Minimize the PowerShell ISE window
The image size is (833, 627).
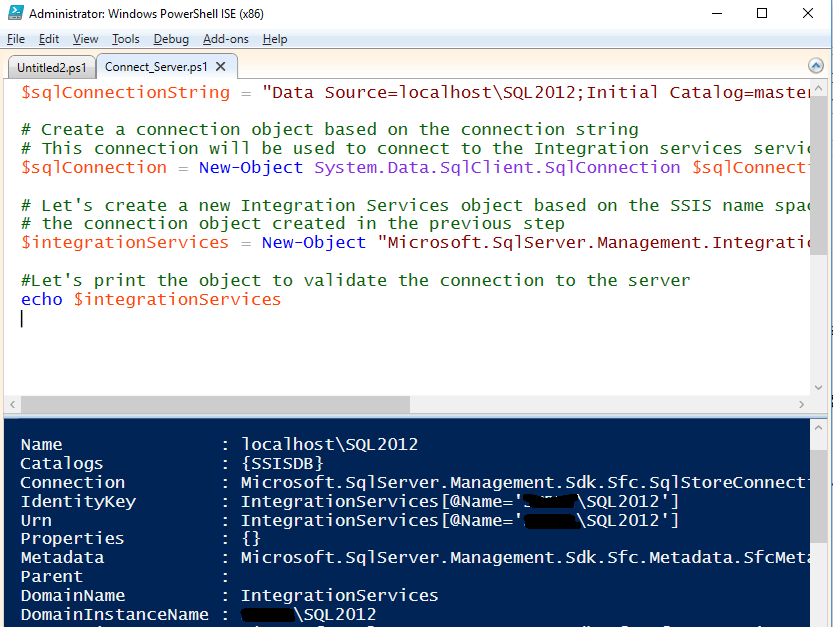[717, 13]
